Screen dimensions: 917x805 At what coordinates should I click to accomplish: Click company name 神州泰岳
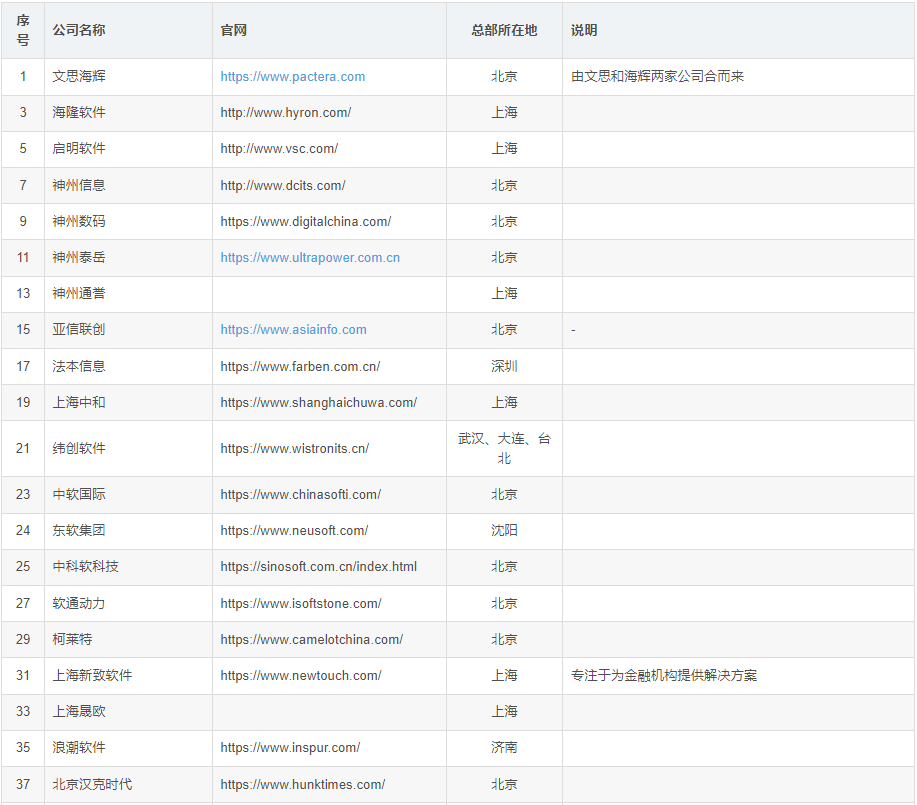[x=79, y=258]
